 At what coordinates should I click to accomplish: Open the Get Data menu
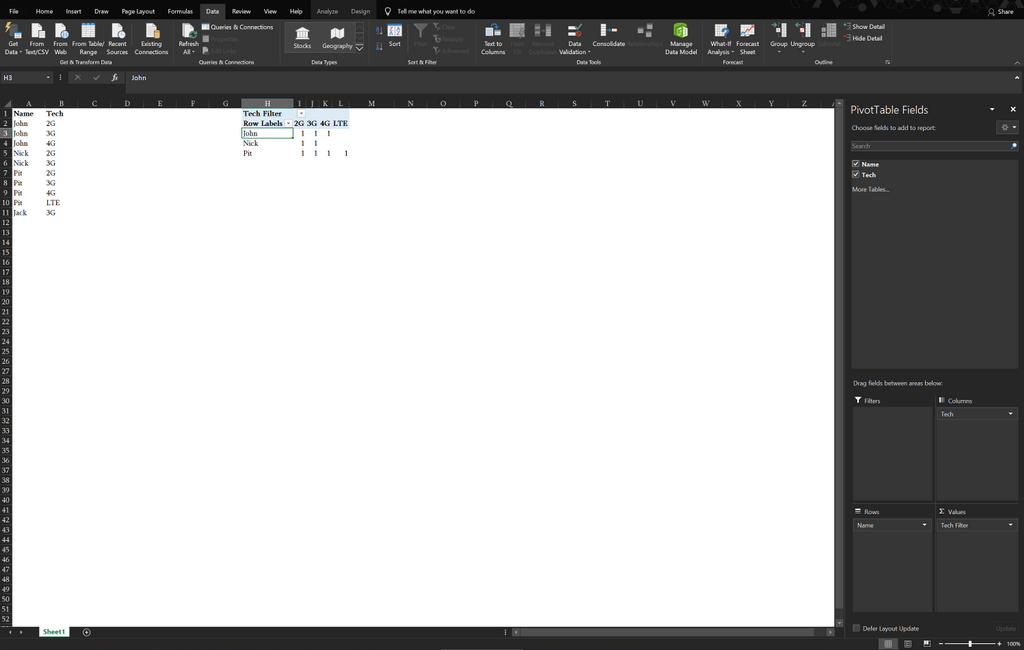12,39
